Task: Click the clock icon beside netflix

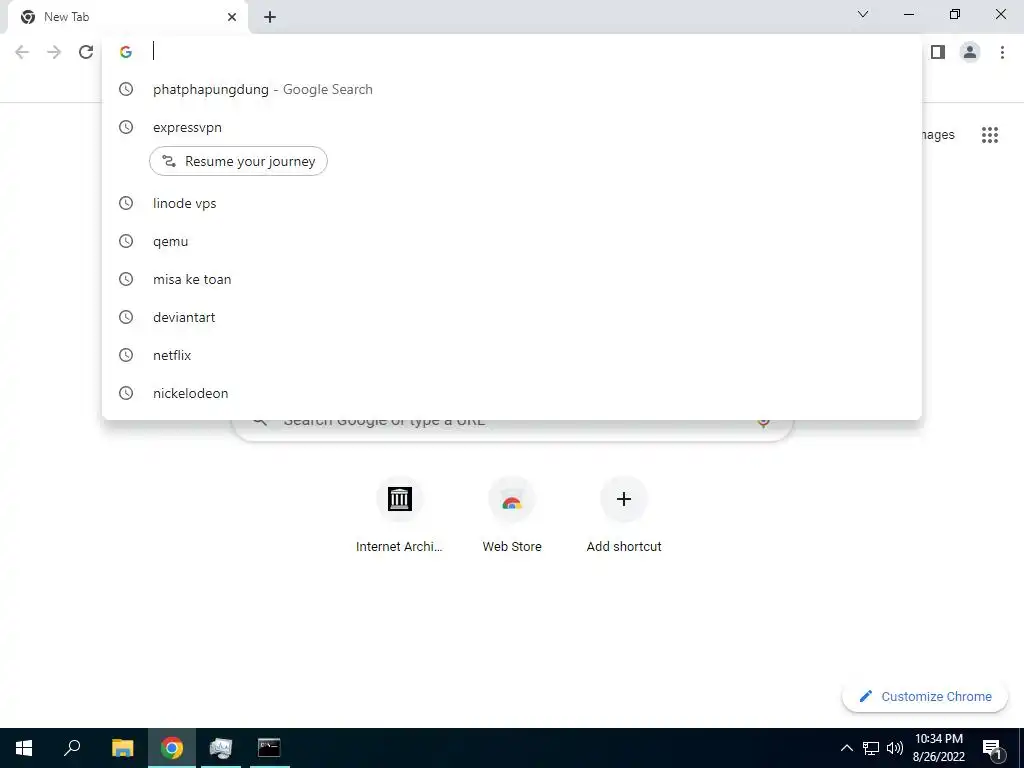Action: (x=126, y=355)
